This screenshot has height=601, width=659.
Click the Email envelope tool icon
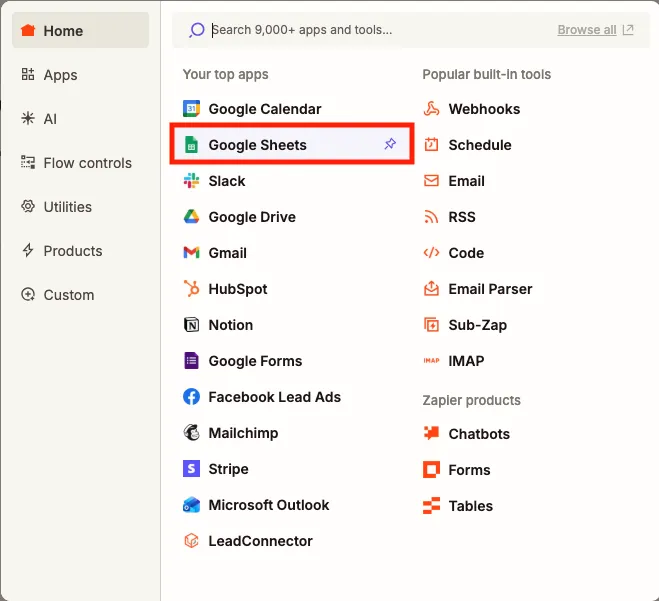(431, 181)
